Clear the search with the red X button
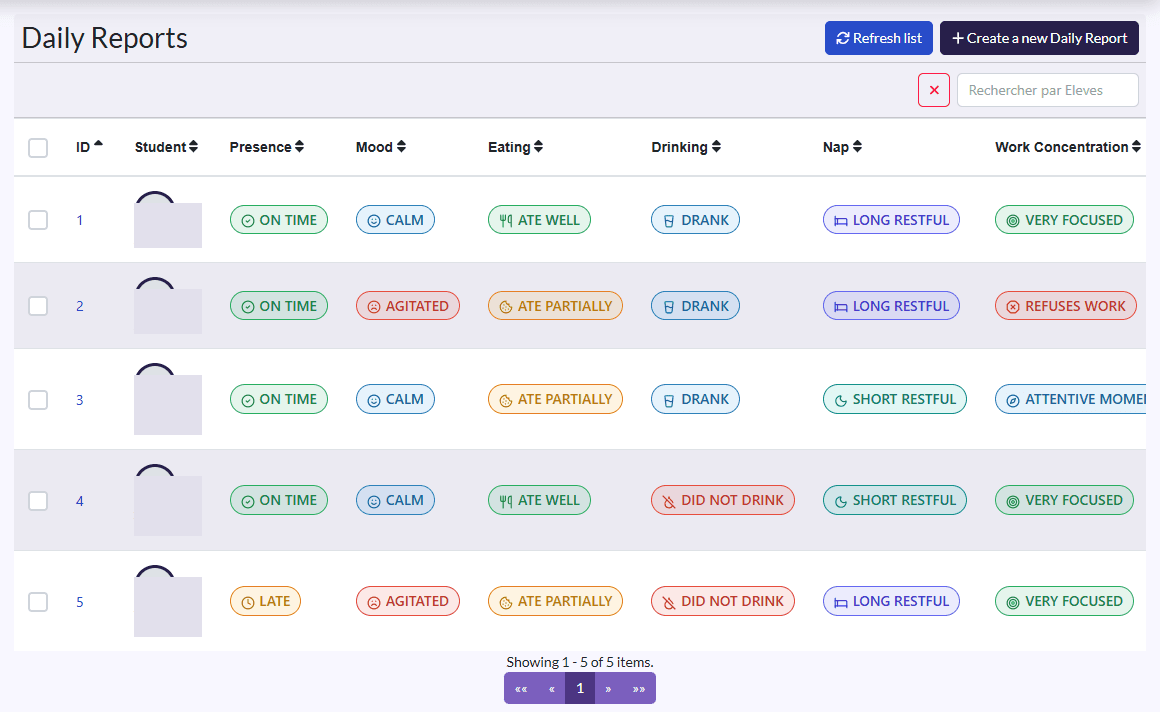Screen dimensions: 1160x712 point(934,90)
